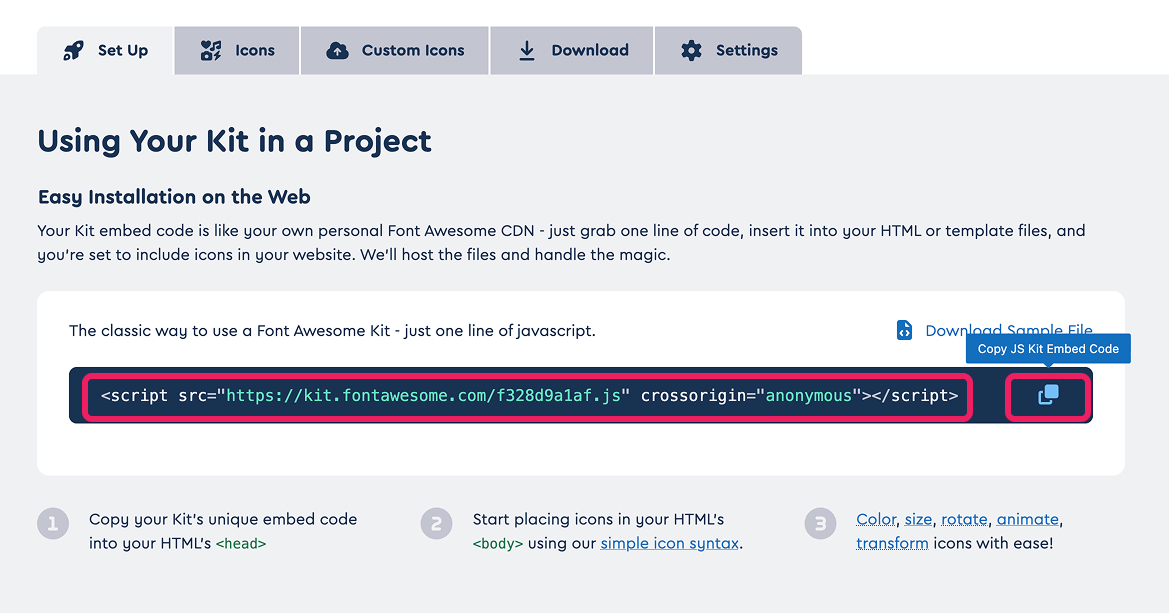Follow the animate link
The width and height of the screenshot is (1169, 613).
(1027, 519)
